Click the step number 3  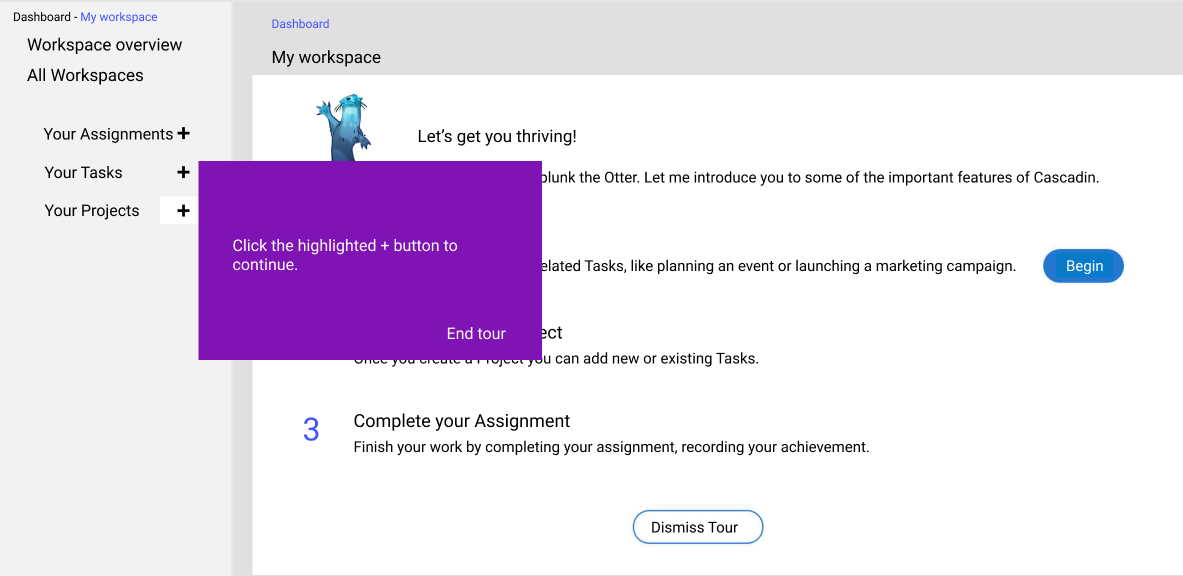[311, 430]
